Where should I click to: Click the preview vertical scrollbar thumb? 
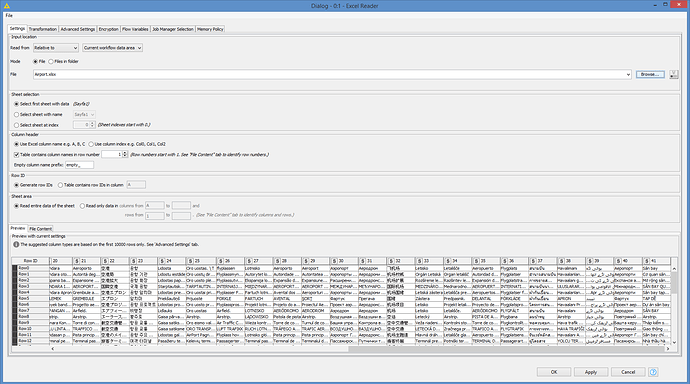(674, 283)
